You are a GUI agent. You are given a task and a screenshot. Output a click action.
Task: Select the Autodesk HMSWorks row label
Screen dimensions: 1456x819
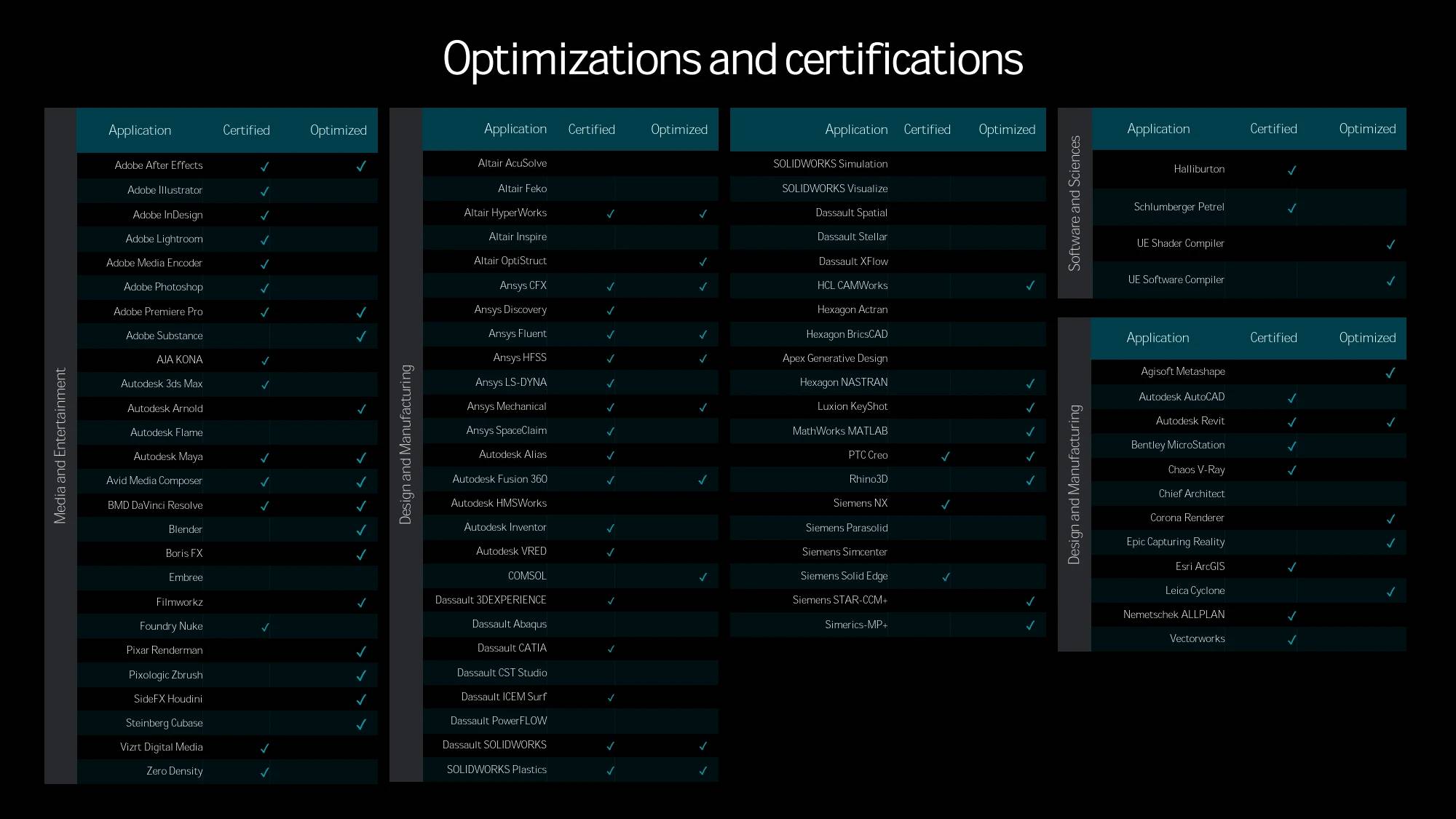[x=499, y=503]
